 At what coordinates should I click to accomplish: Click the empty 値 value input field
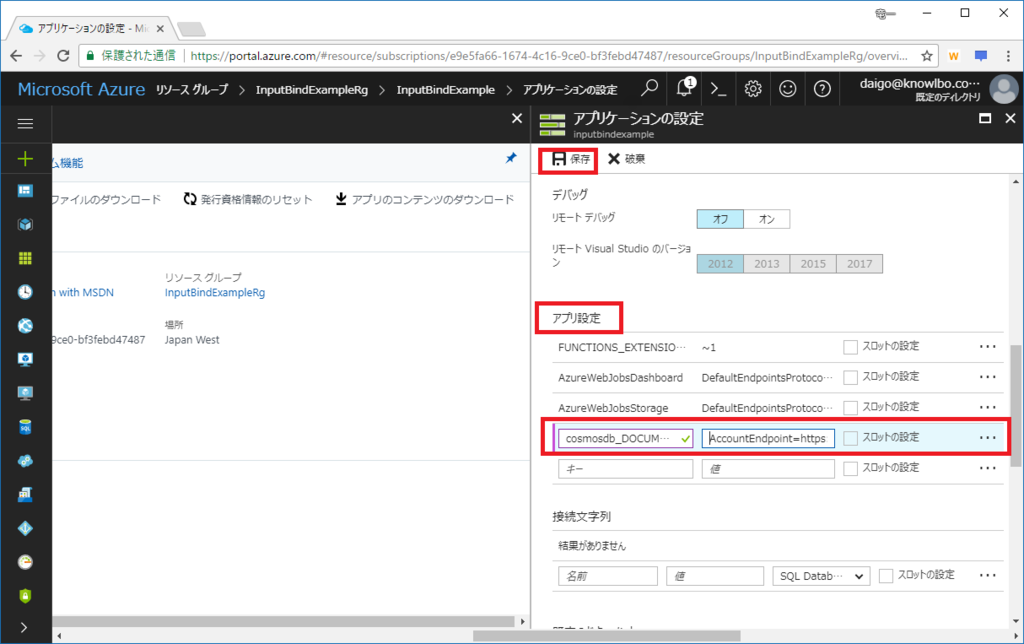click(x=767, y=467)
